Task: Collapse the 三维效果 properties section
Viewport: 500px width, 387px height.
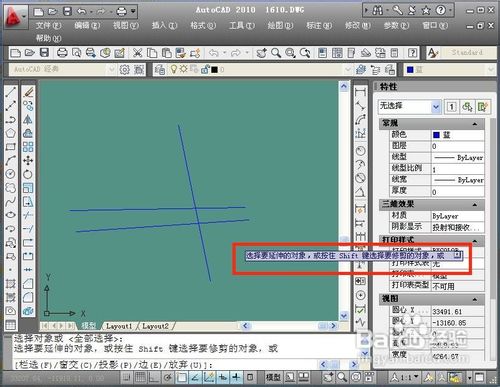Action: pos(475,204)
